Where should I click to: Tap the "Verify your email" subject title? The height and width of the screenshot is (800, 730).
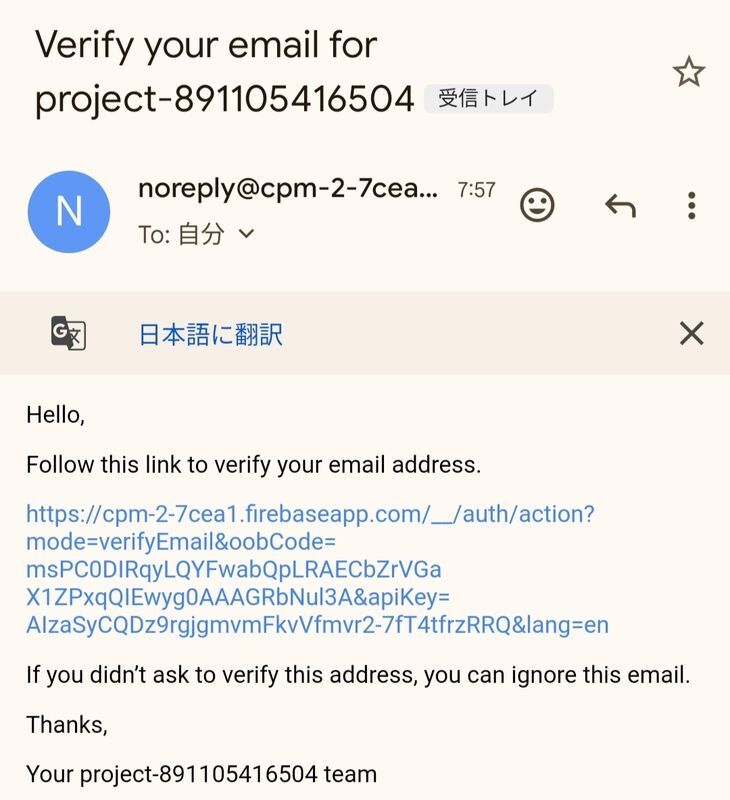pos(206,45)
